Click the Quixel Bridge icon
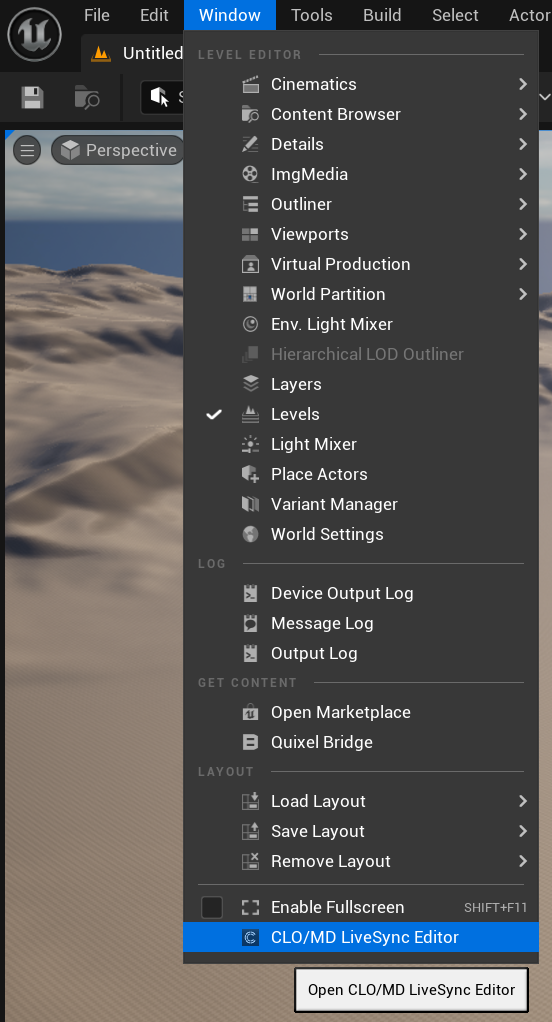The width and height of the screenshot is (552, 1022). [250, 742]
